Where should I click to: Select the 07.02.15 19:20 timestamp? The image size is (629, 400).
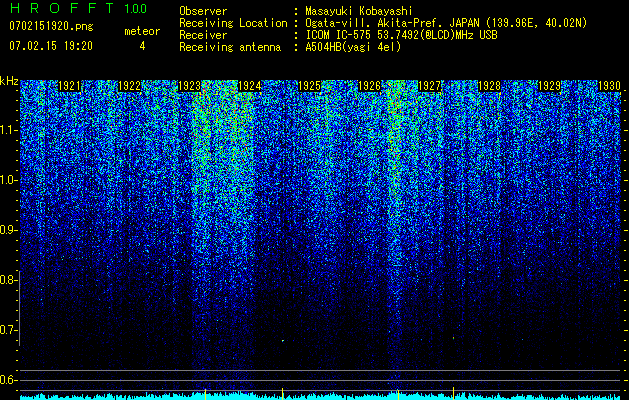pyautogui.click(x=51, y=46)
